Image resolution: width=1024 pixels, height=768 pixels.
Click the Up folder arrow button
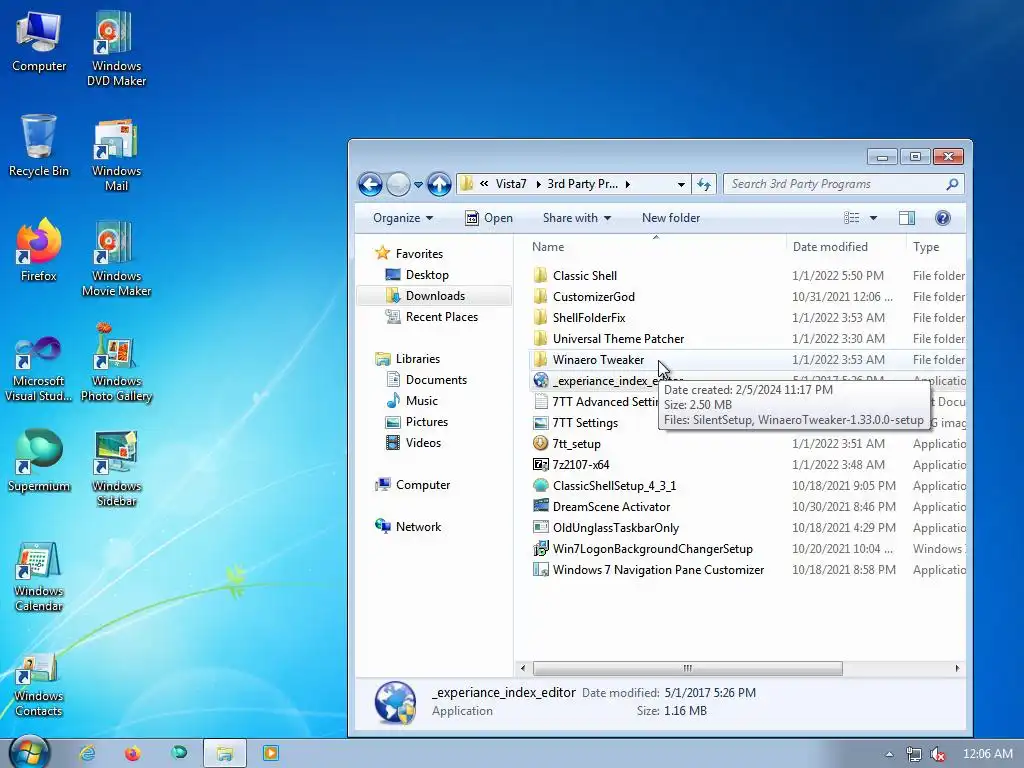tap(440, 185)
